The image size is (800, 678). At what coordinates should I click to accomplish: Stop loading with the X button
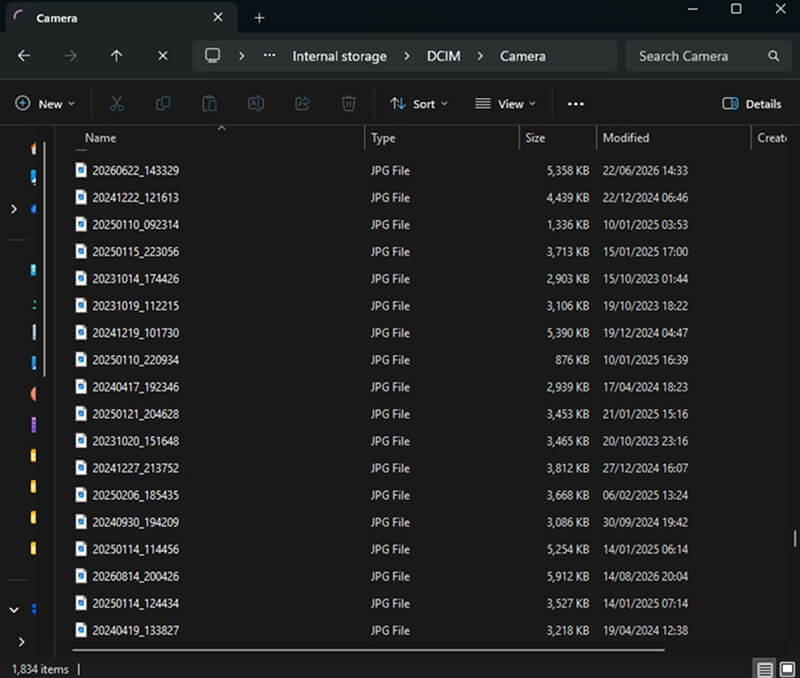click(x=163, y=56)
